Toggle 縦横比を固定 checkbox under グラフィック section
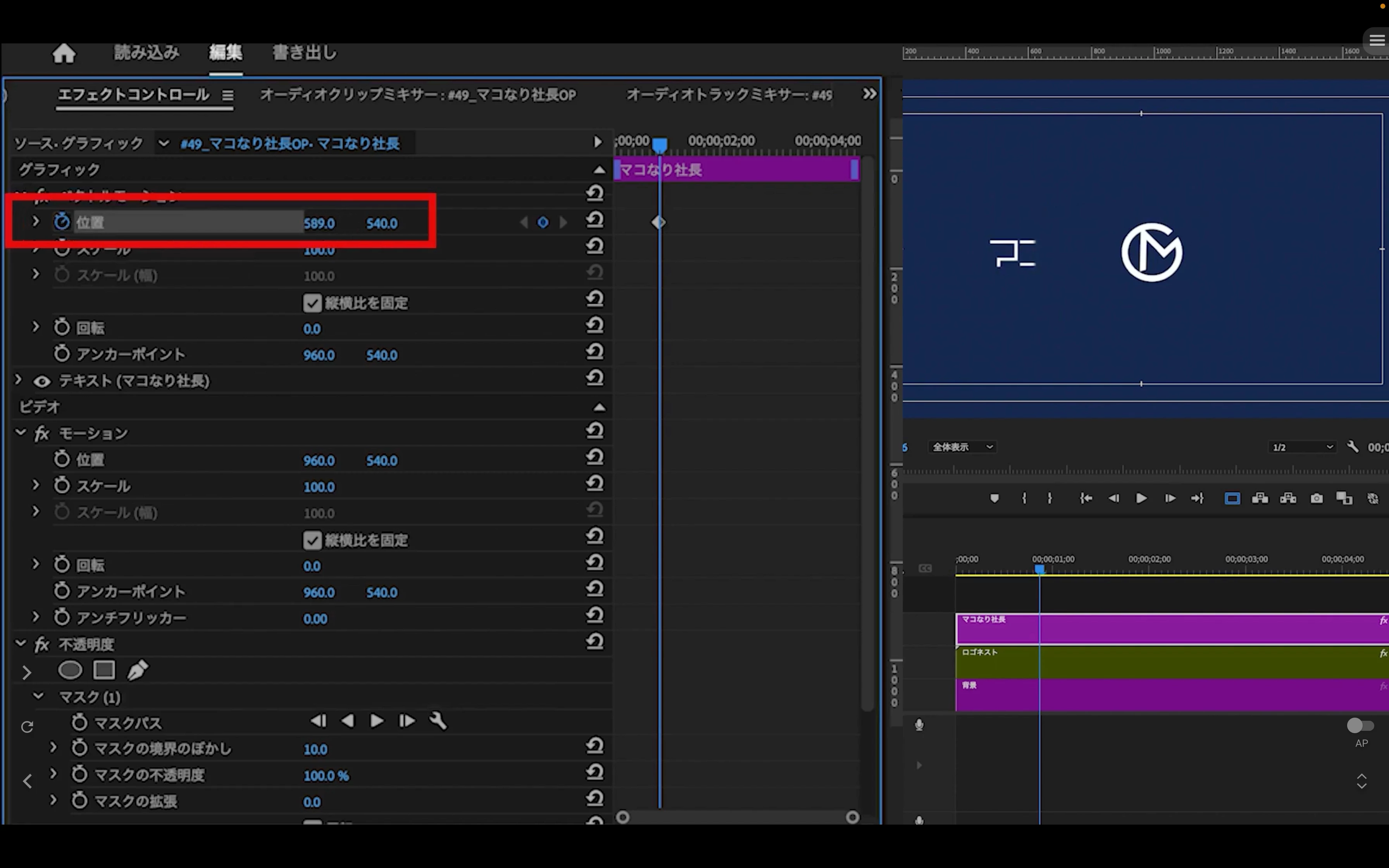The width and height of the screenshot is (1389, 868). pyautogui.click(x=312, y=303)
